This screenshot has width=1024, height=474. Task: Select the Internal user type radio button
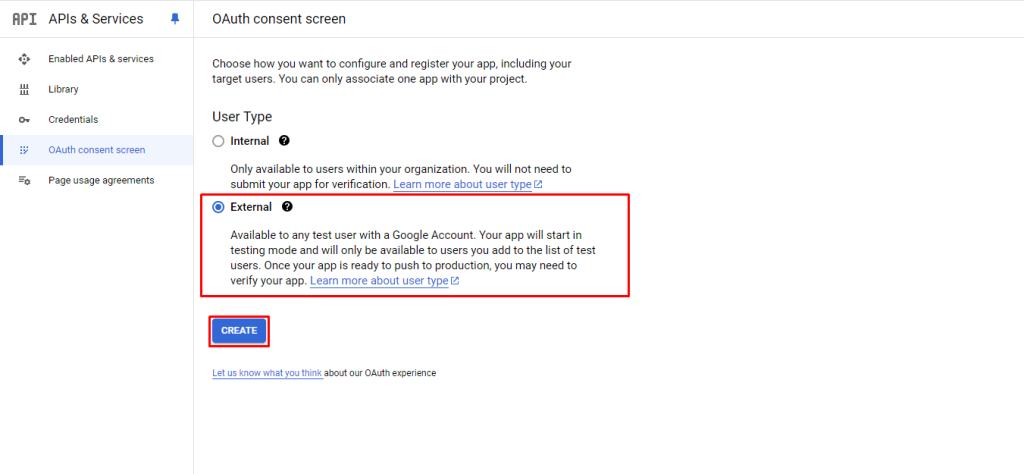(218, 141)
